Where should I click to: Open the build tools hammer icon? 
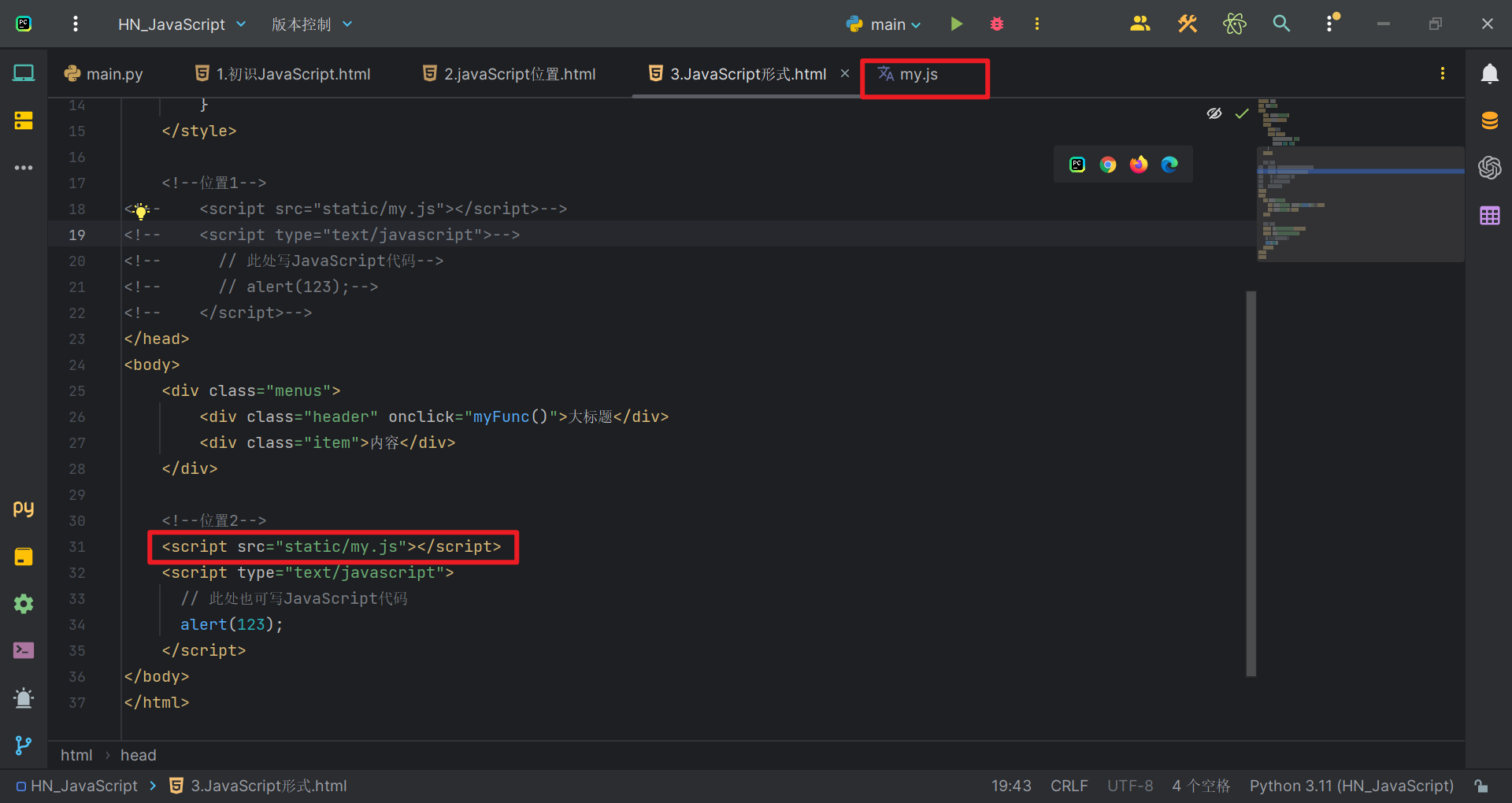(1187, 24)
